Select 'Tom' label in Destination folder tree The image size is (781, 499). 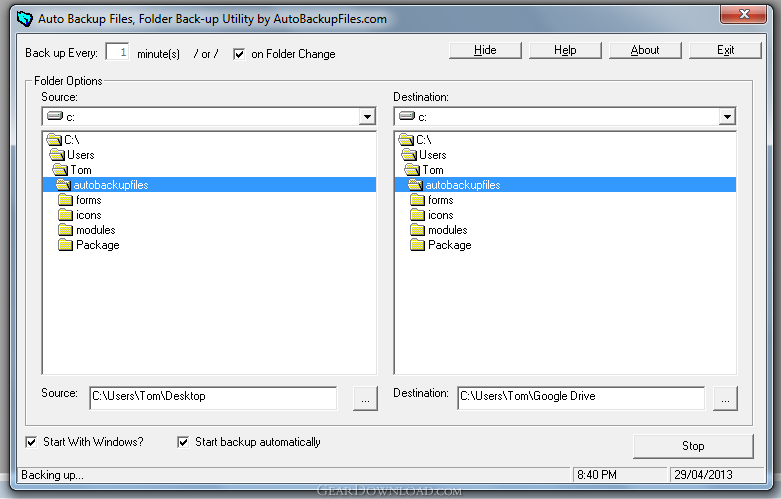point(433,170)
